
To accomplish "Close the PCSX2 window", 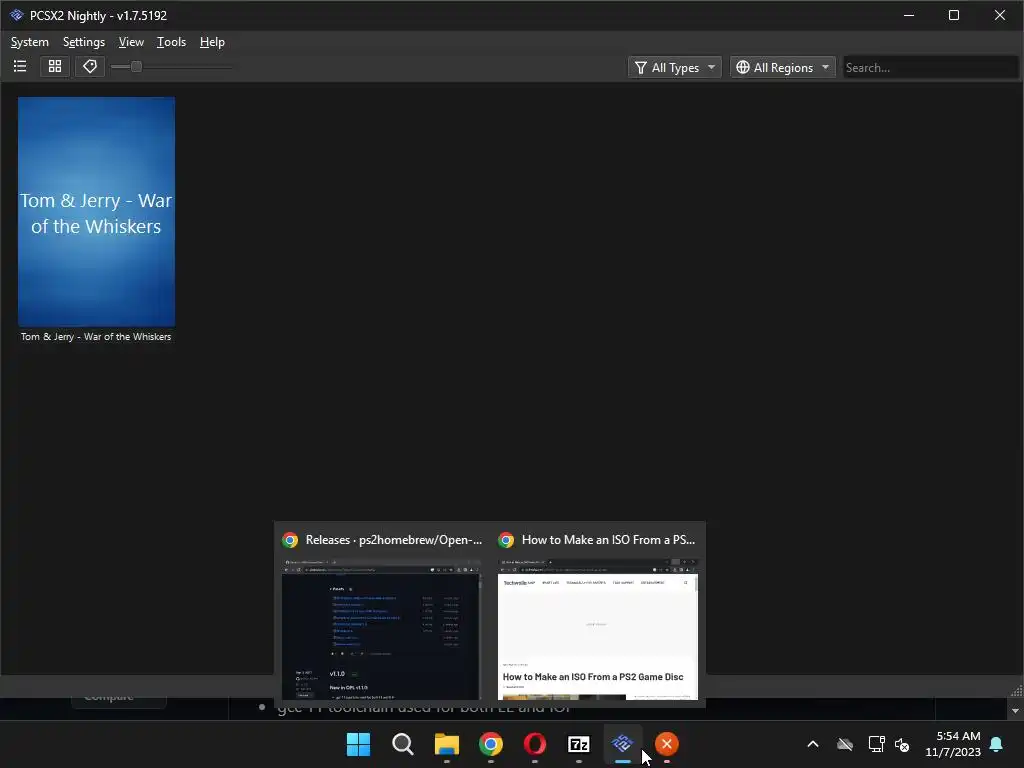I will 1000,15.
